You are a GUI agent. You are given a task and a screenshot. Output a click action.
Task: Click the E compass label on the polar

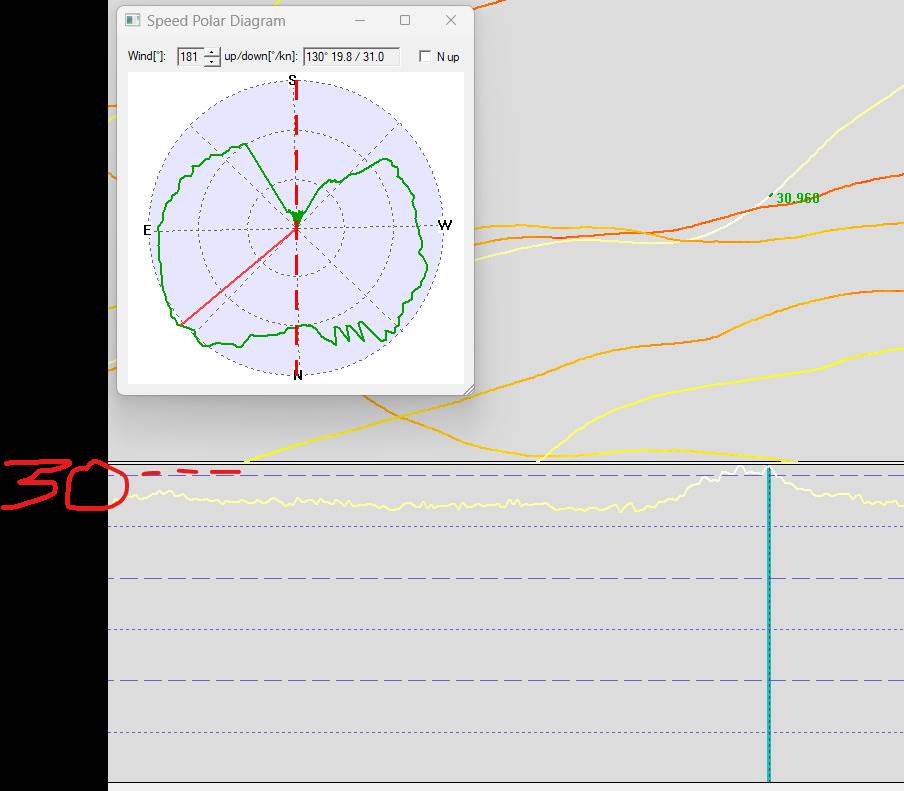148,230
